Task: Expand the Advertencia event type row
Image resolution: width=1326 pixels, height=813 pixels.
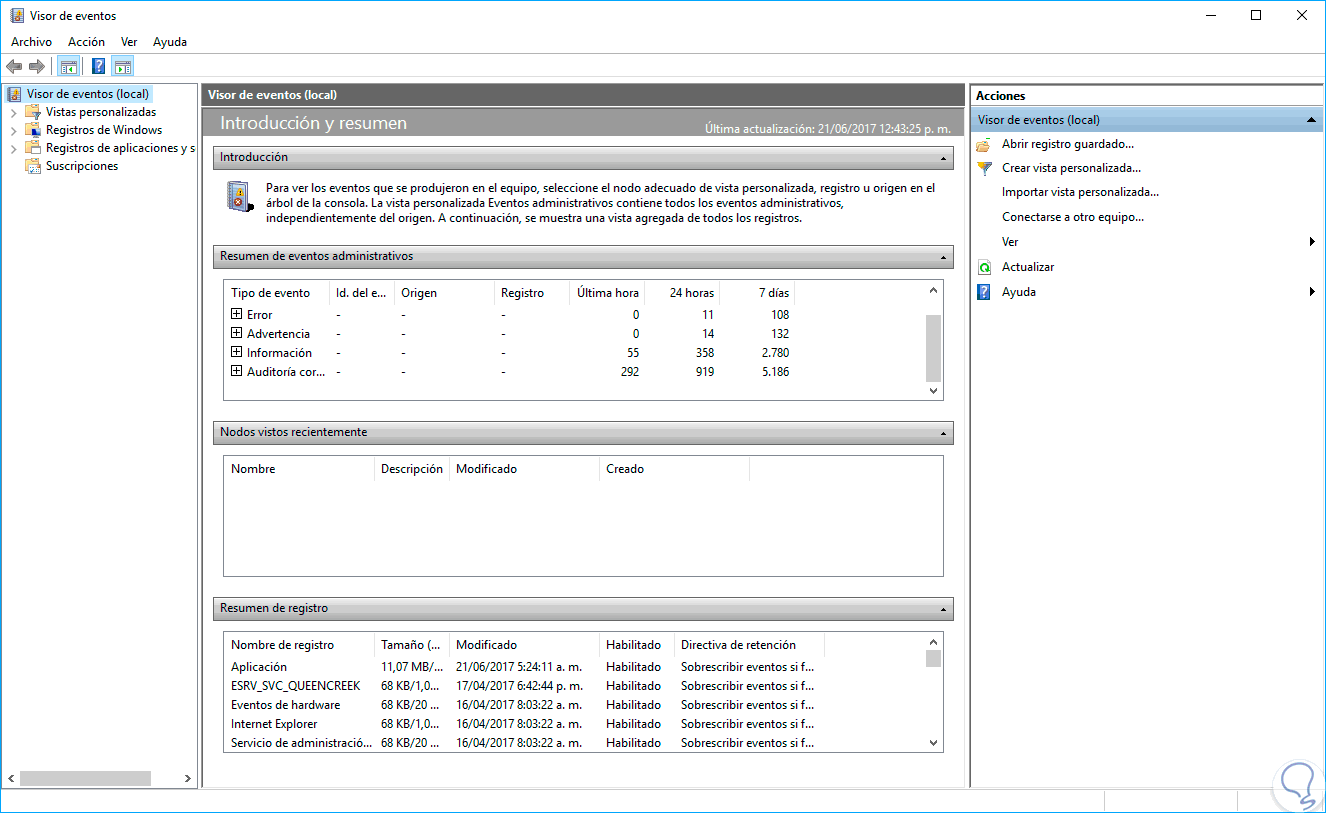Action: click(x=237, y=333)
